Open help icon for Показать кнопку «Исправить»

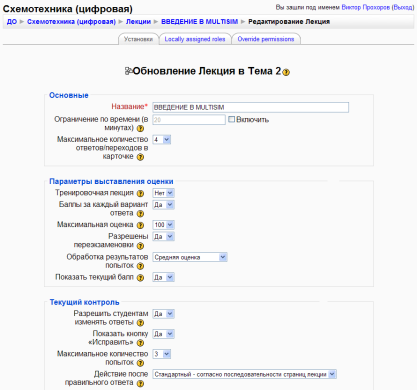(x=141, y=343)
